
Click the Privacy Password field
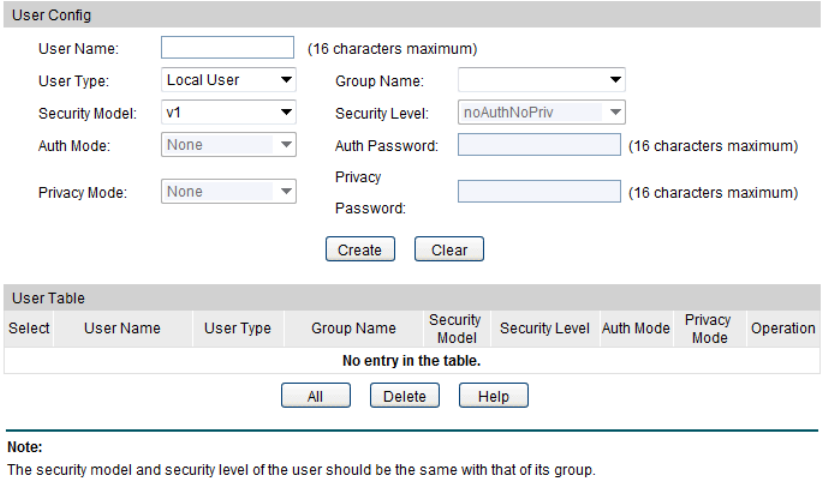click(539, 192)
